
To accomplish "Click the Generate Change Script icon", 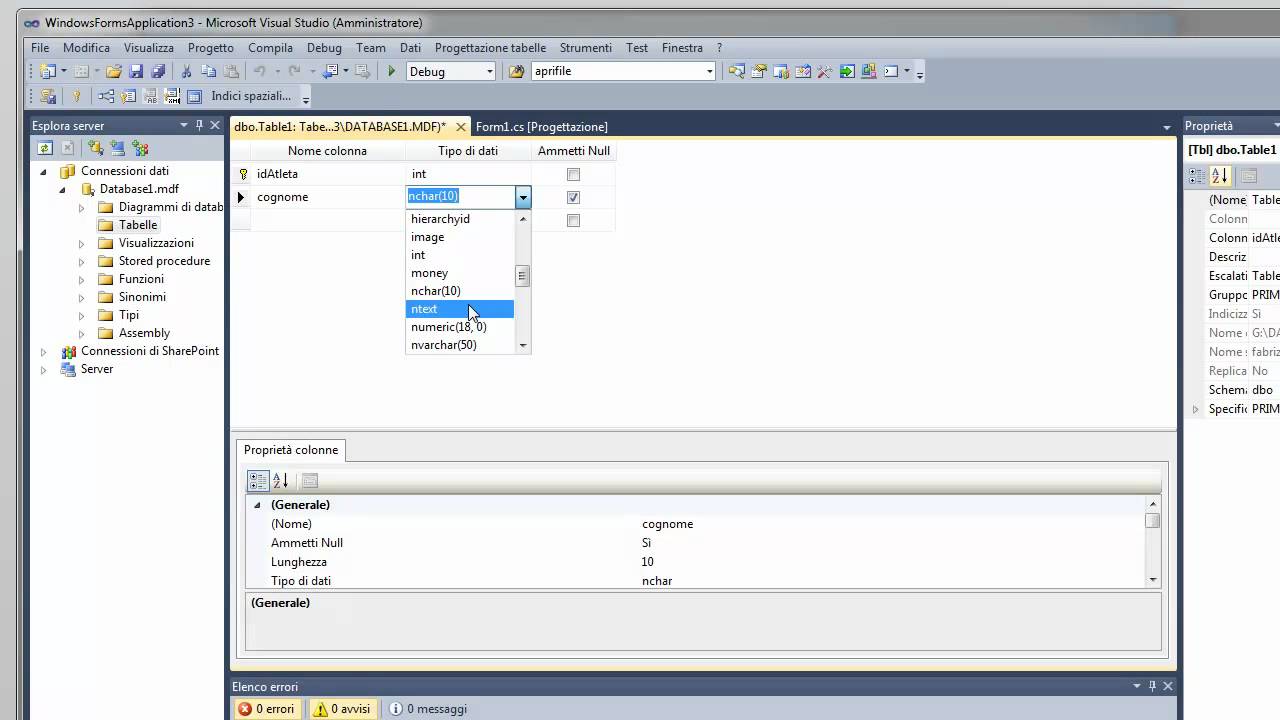I will tap(48, 96).
